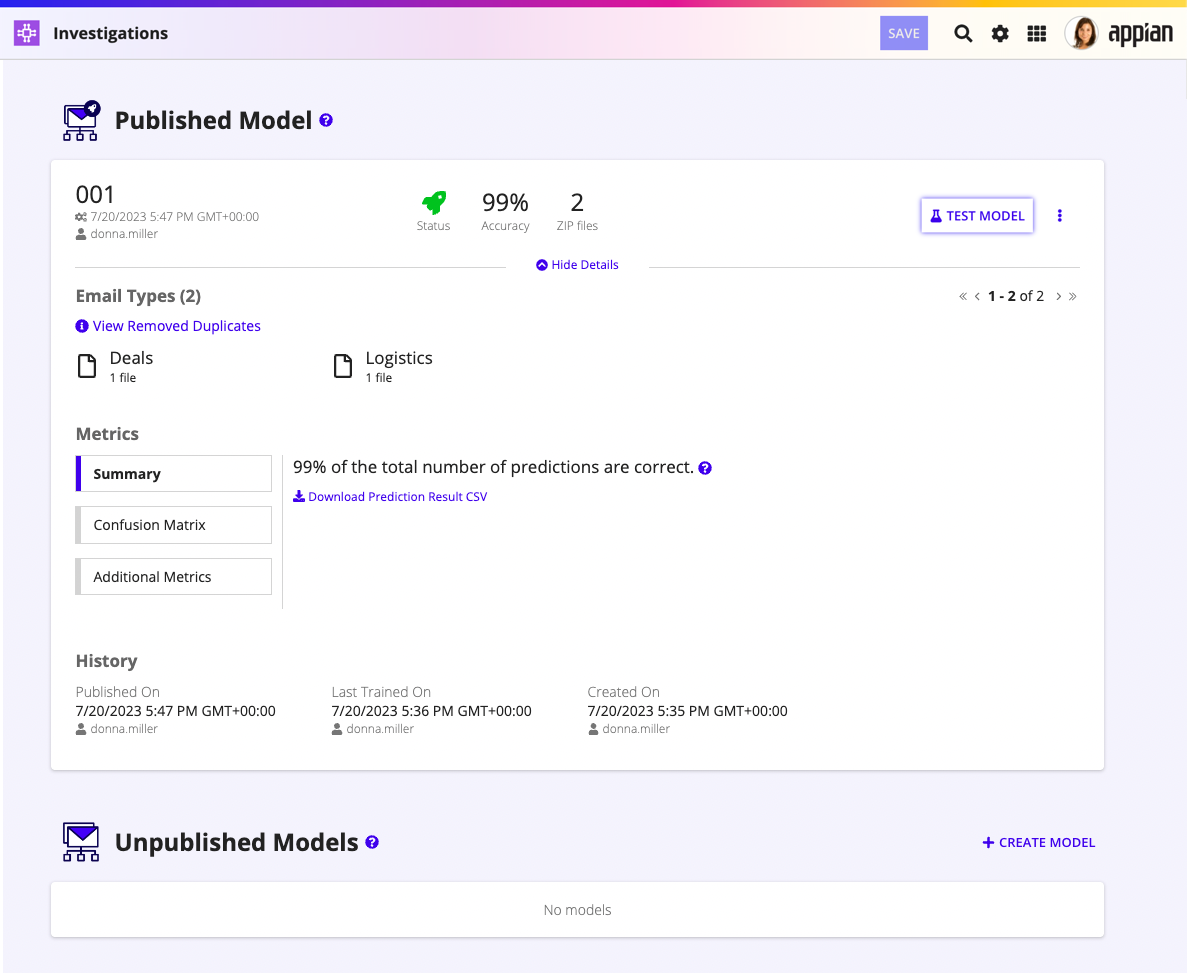Download Prediction Result CSV
Viewport: 1188px width, 973px height.
tap(390, 496)
